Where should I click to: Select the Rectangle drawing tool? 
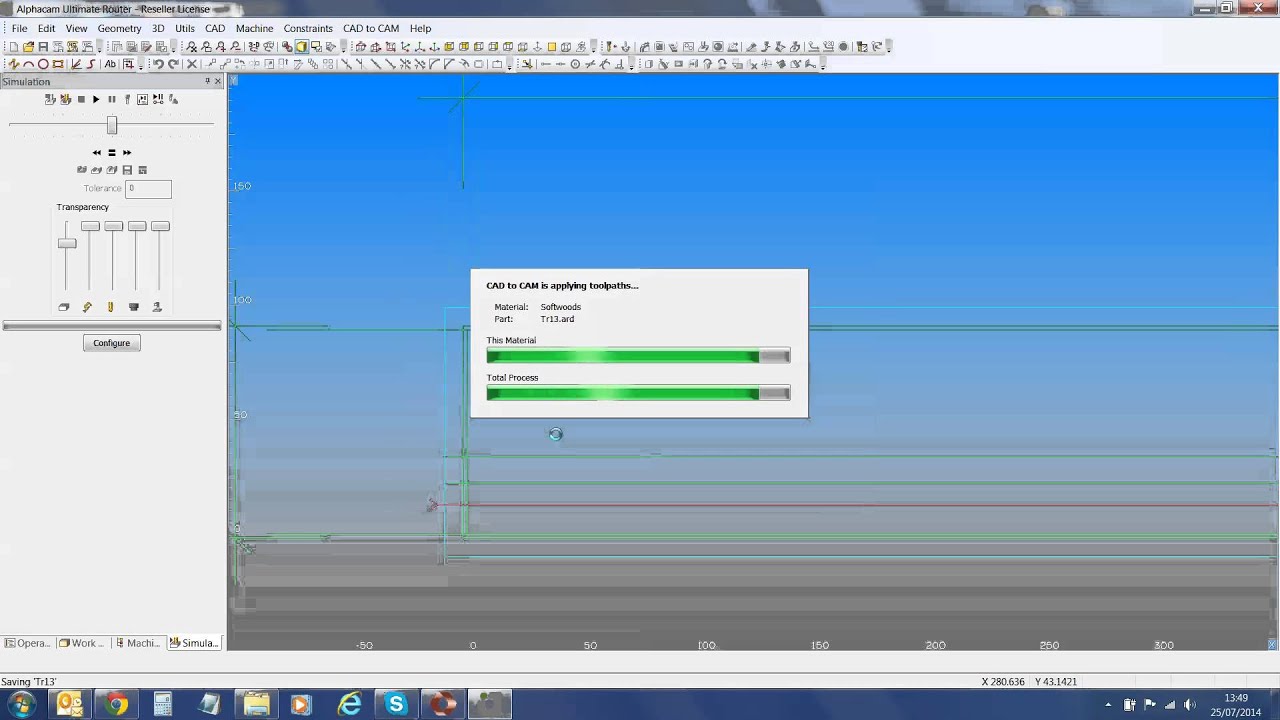[58, 64]
